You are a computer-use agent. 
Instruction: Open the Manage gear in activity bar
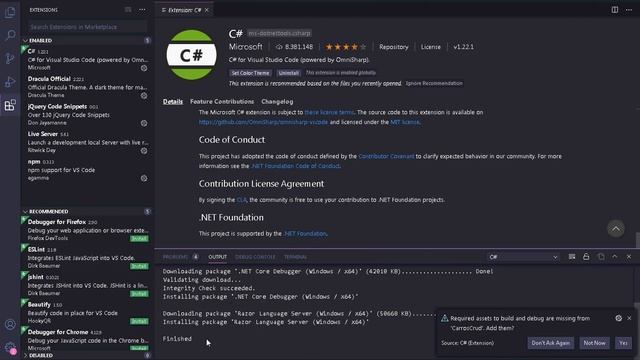pyautogui.click(x=10, y=347)
